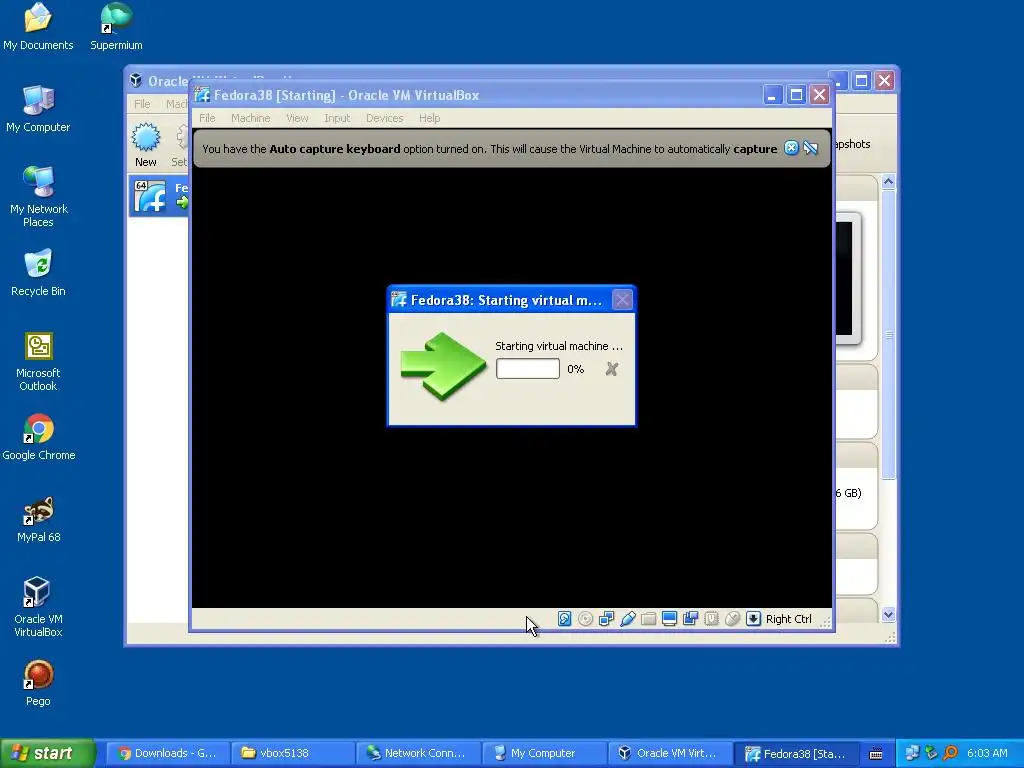Click the Fedora38 VM window title bar icon
1024x768 pixels.
pyautogui.click(x=202, y=95)
